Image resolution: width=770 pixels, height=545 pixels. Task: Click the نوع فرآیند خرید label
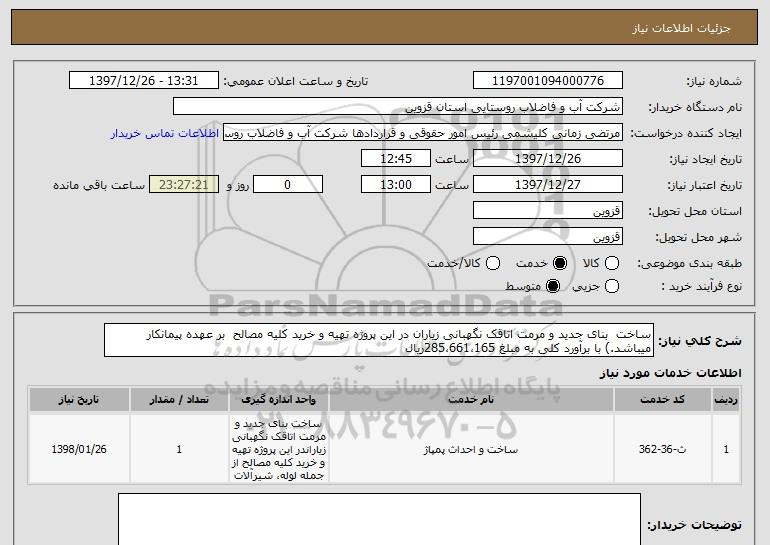[x=702, y=286]
